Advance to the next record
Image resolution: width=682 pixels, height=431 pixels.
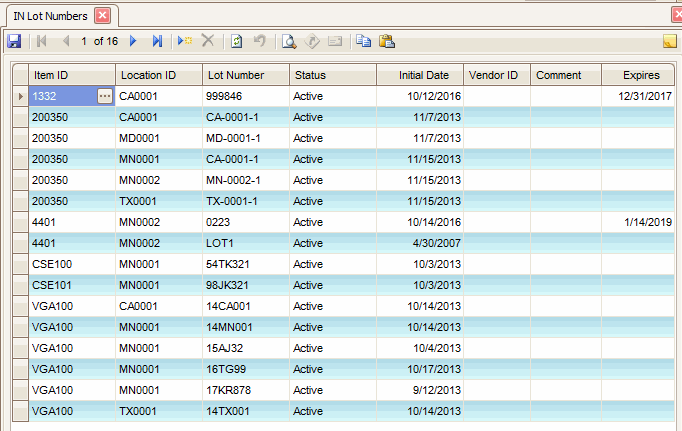(133, 41)
